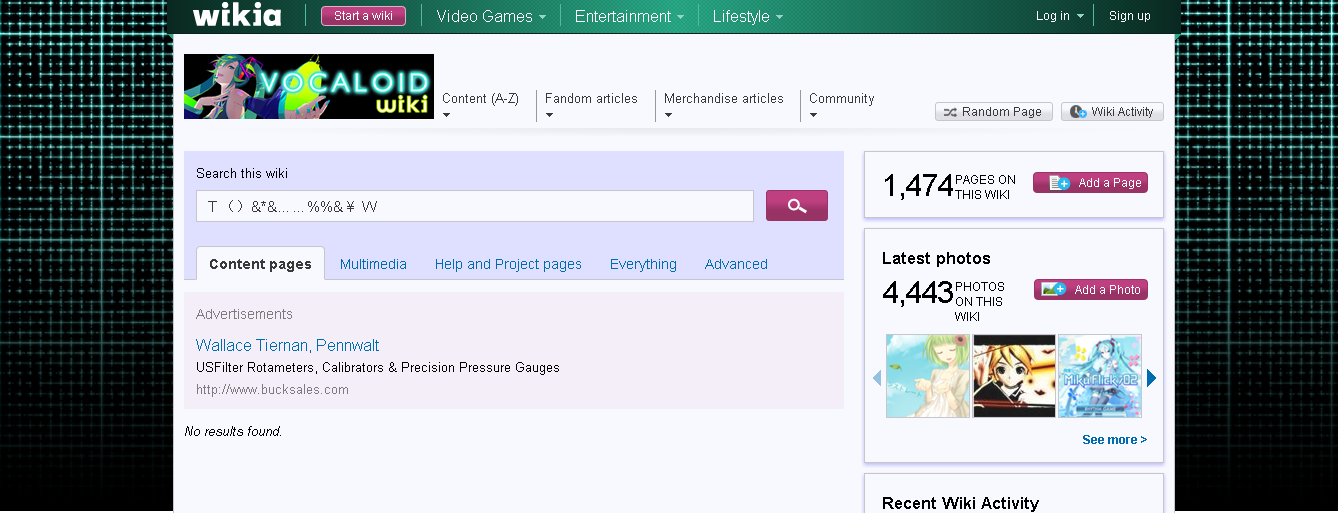Image resolution: width=1338 pixels, height=513 pixels.
Task: Open the green-haired girl photo thumbnail
Action: click(x=928, y=376)
